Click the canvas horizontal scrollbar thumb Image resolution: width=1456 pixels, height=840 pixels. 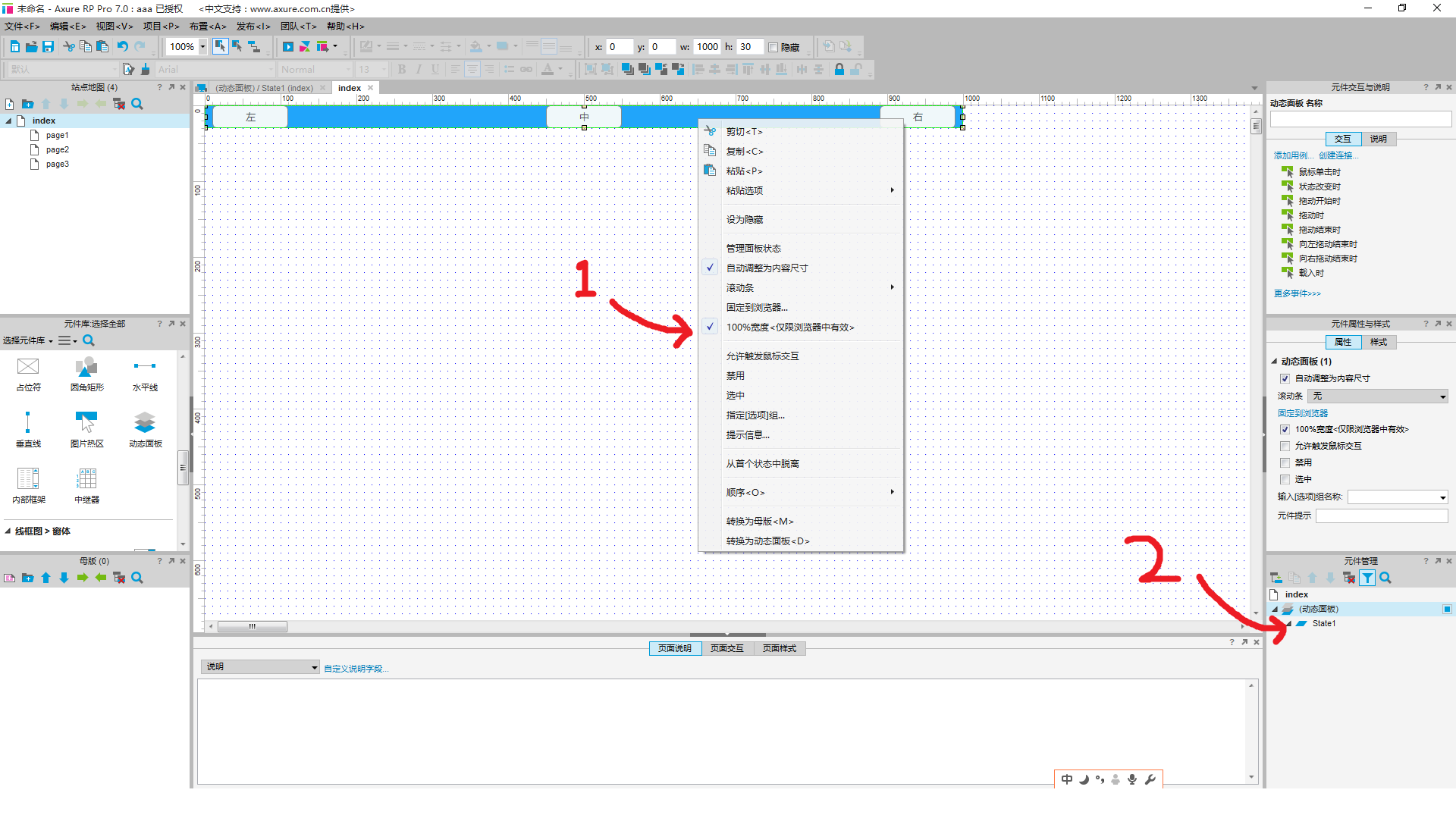point(252,626)
